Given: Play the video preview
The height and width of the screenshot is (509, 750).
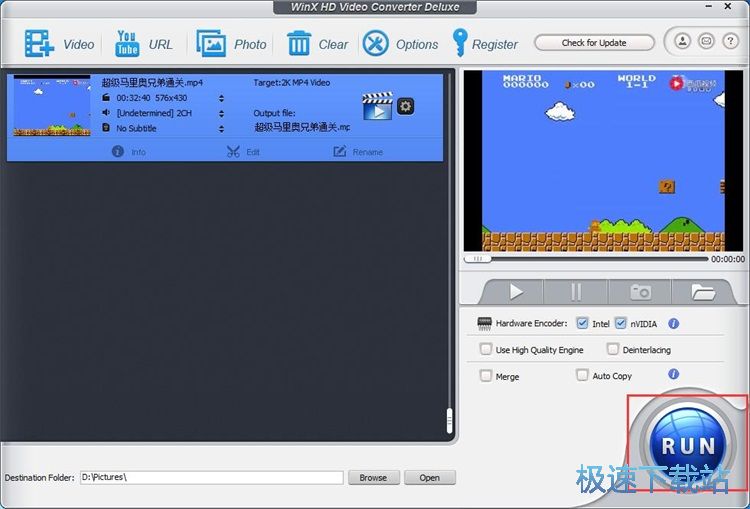Looking at the screenshot, I should click(515, 291).
